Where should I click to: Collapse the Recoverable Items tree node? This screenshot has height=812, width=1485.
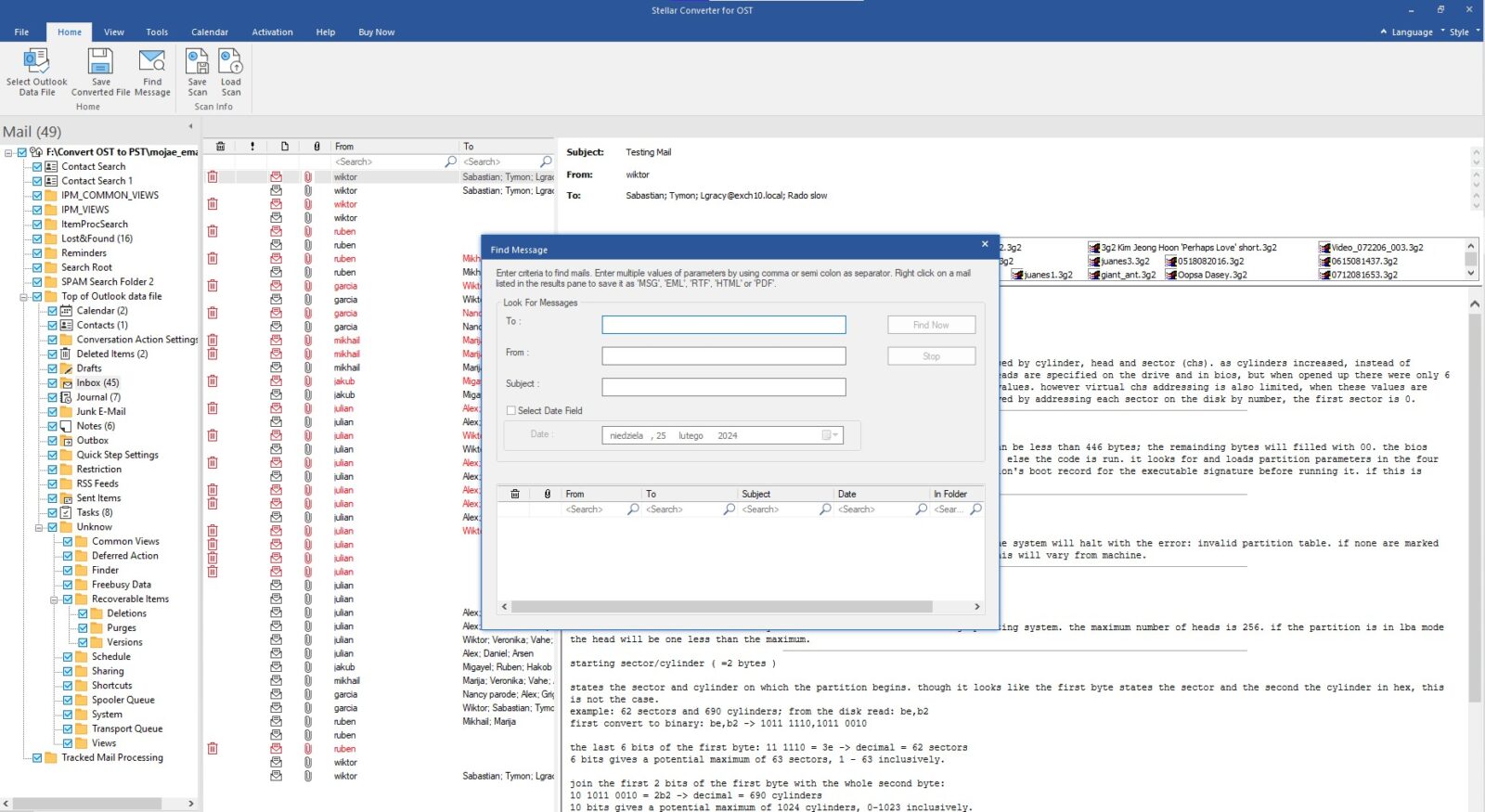(x=54, y=599)
